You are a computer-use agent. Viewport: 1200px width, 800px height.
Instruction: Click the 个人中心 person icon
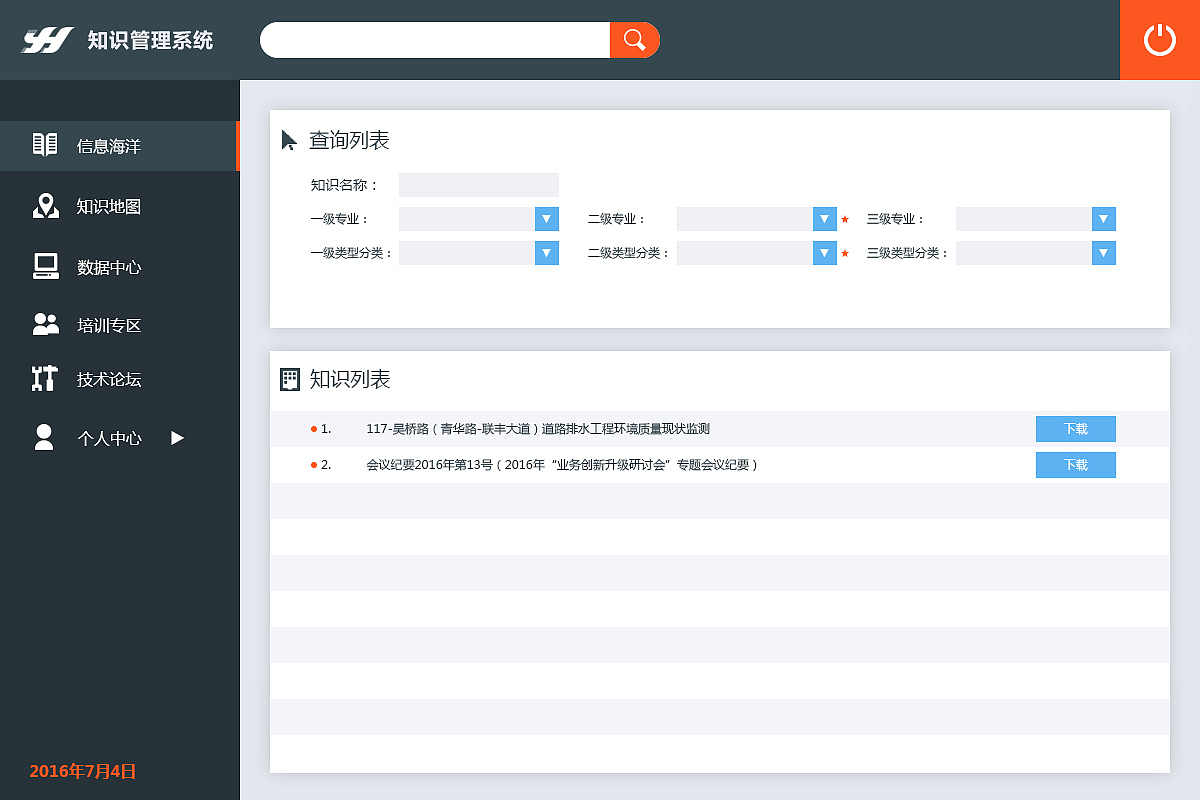44,437
